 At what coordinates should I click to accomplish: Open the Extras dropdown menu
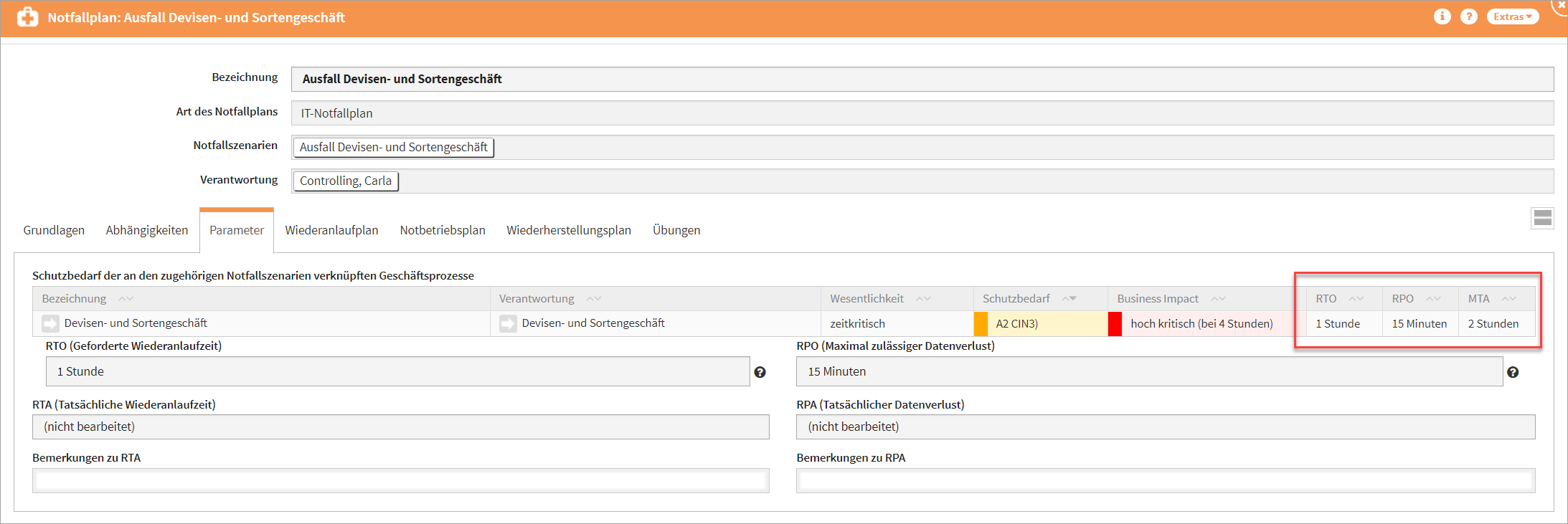(x=1512, y=16)
